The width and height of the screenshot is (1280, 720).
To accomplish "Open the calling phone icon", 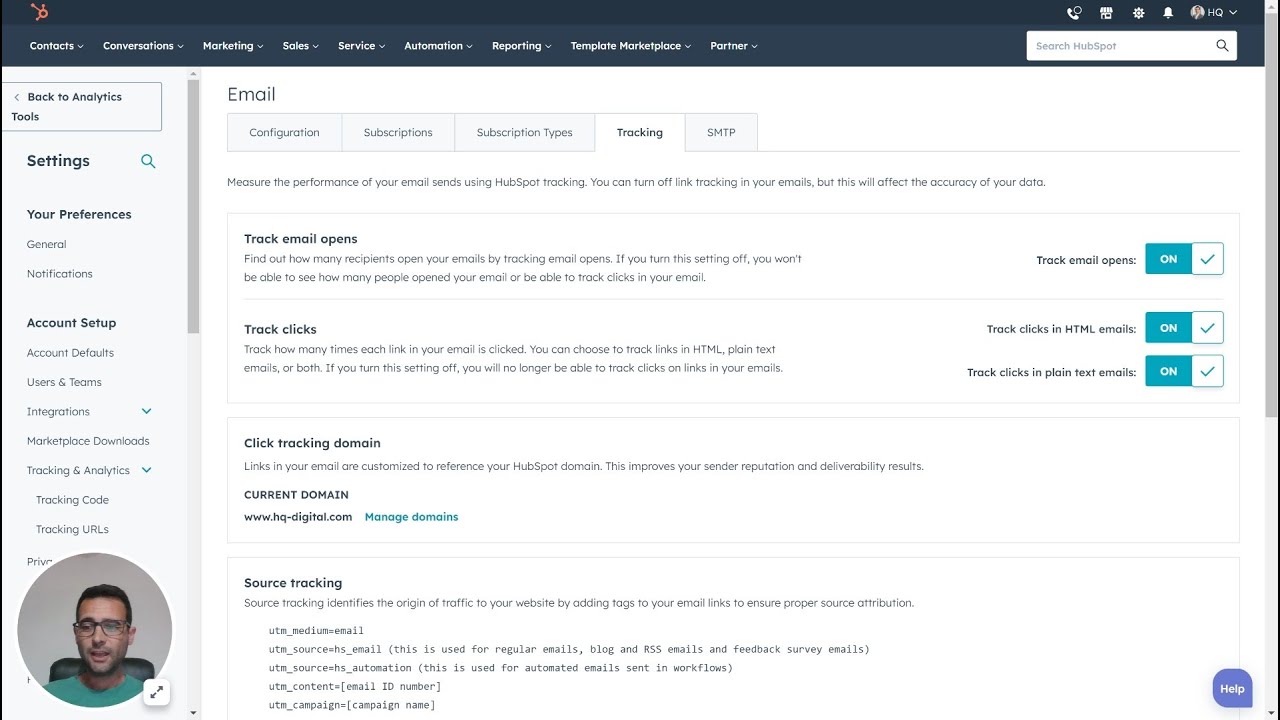I will pos(1074,13).
